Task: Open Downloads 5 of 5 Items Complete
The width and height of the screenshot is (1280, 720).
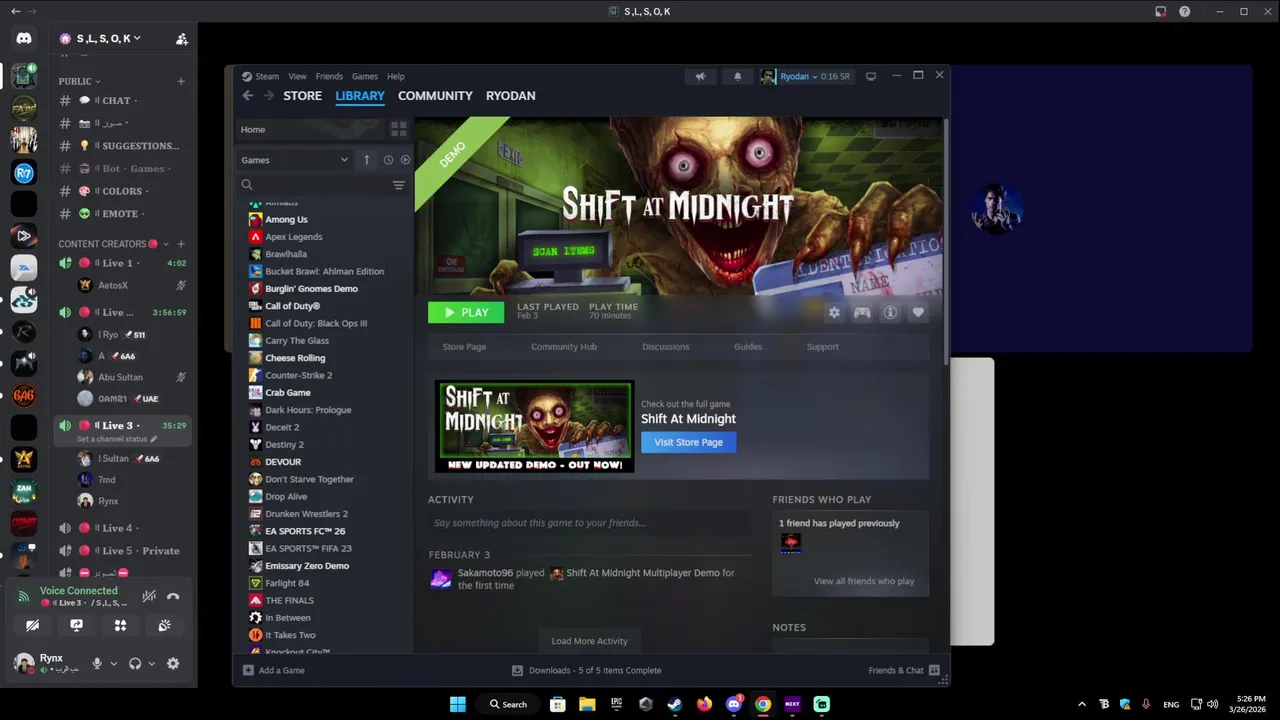Action: pyautogui.click(x=586, y=670)
